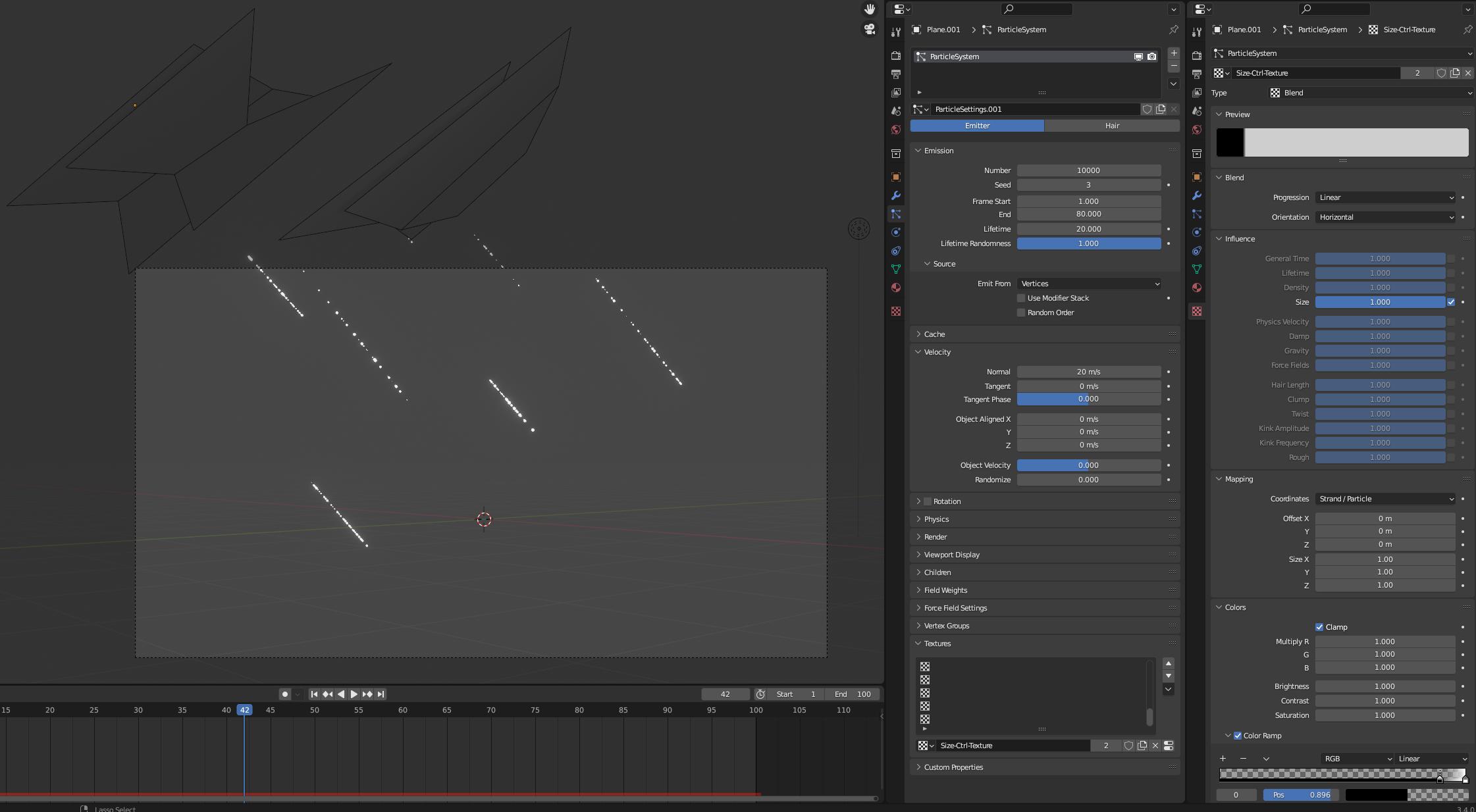The image size is (1476, 812).
Task: Click the Lifetime Randomness slider
Action: click(x=1089, y=243)
